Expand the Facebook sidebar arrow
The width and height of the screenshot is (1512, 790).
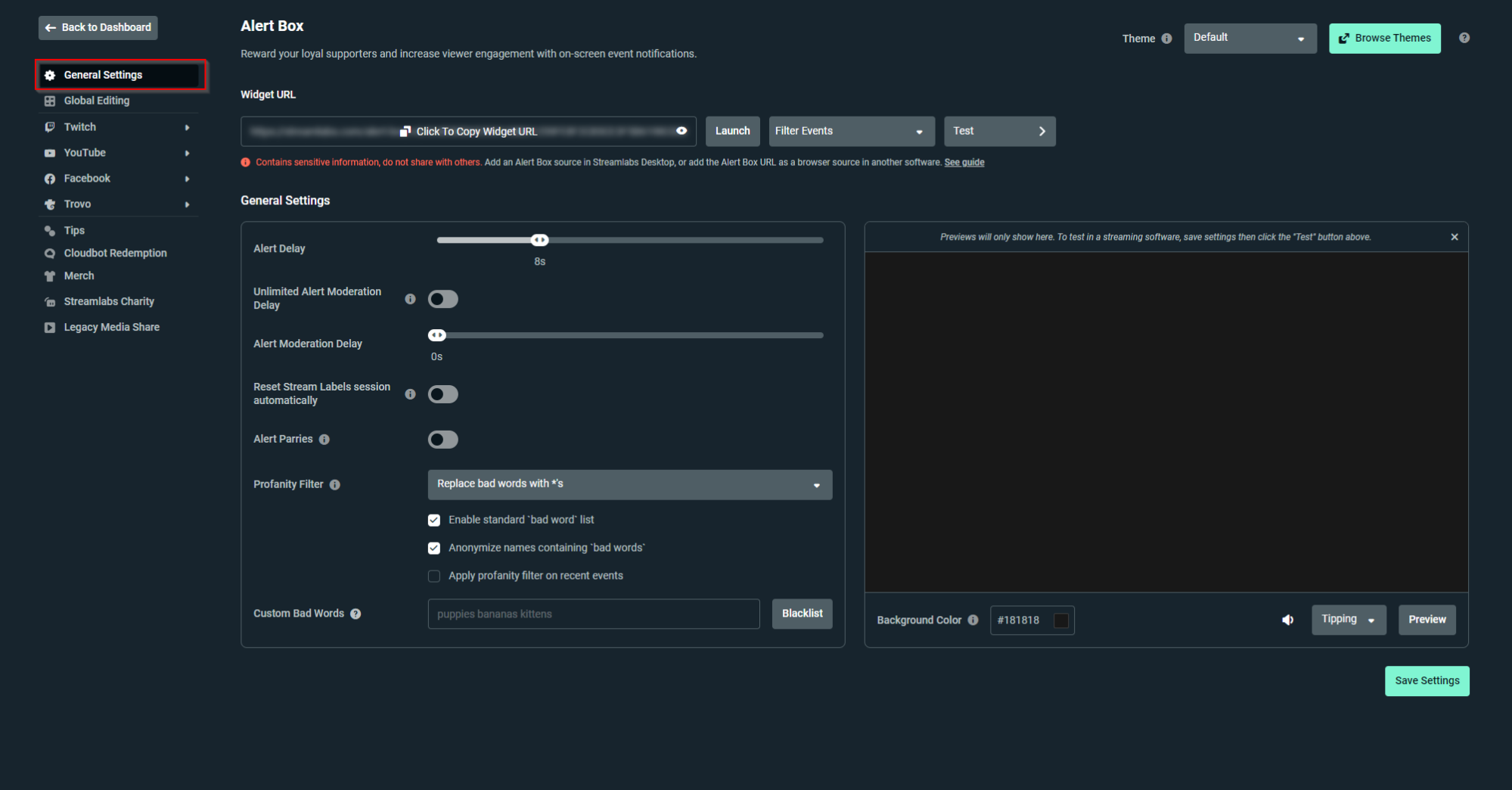(x=187, y=179)
